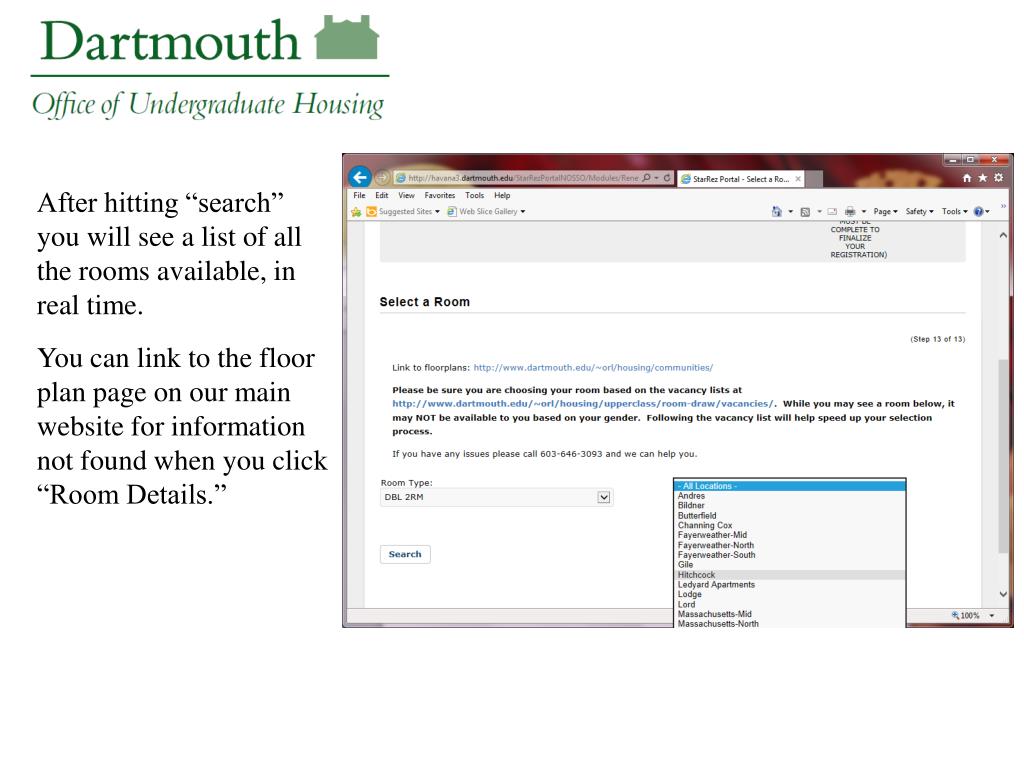Click the command bar Home icon
The height and width of the screenshot is (768, 1024).
pyautogui.click(x=776, y=212)
